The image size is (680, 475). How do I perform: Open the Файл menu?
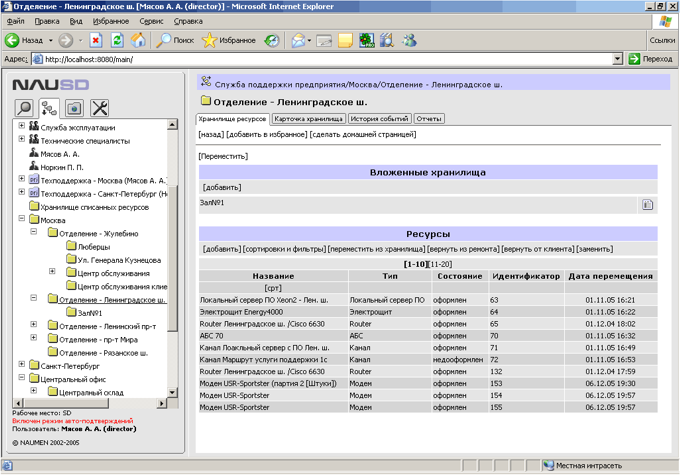[16, 21]
